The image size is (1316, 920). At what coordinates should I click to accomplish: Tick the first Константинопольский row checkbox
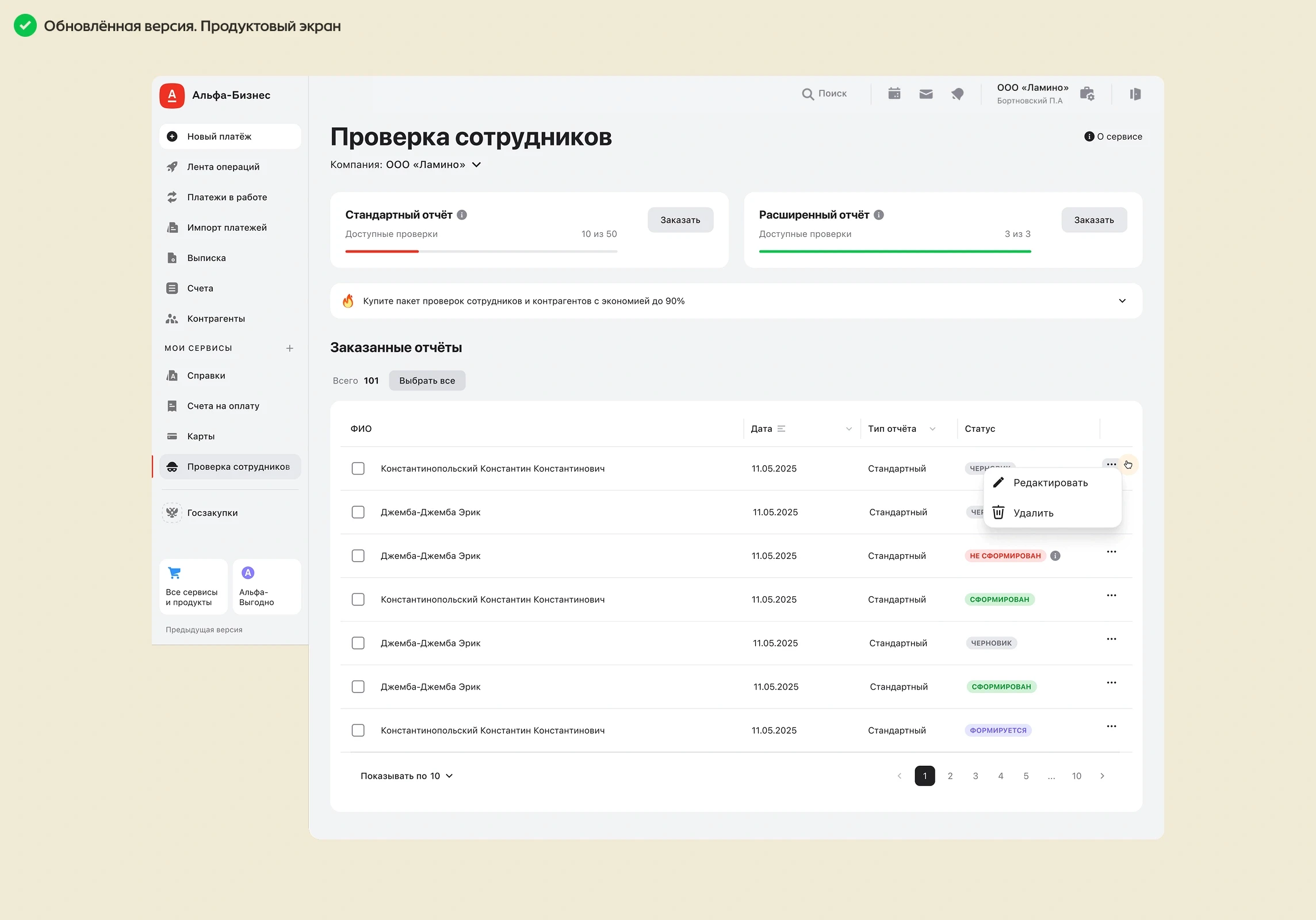click(x=358, y=469)
